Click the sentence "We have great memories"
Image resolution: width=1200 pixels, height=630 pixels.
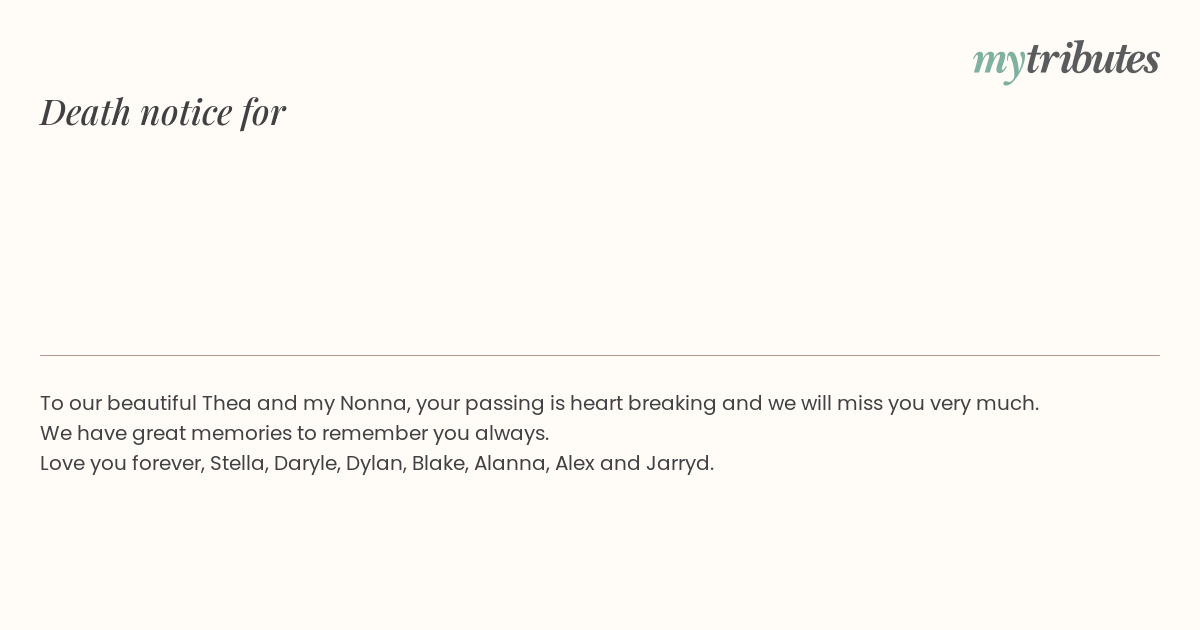pyautogui.click(x=294, y=433)
